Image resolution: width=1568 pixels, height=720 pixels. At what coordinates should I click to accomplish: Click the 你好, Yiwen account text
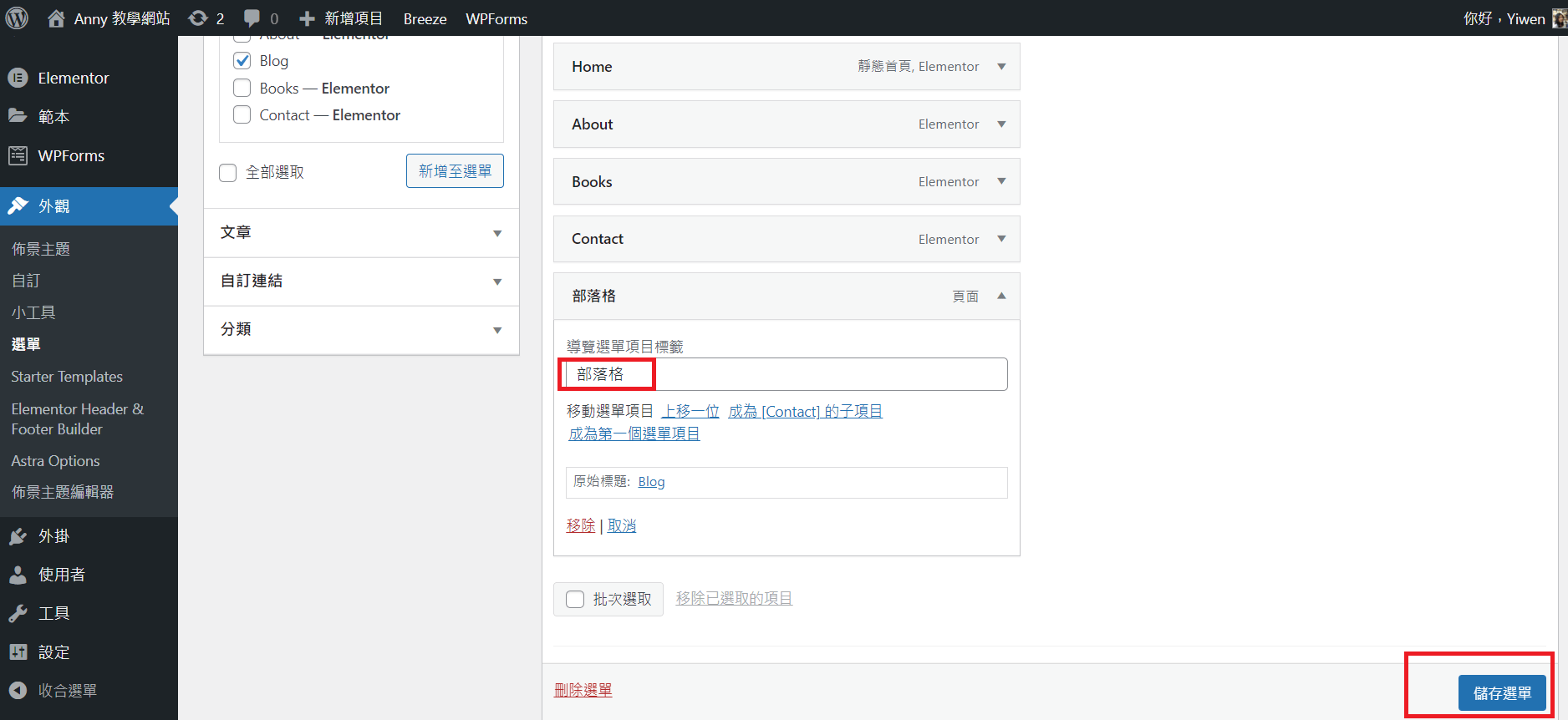[1504, 18]
